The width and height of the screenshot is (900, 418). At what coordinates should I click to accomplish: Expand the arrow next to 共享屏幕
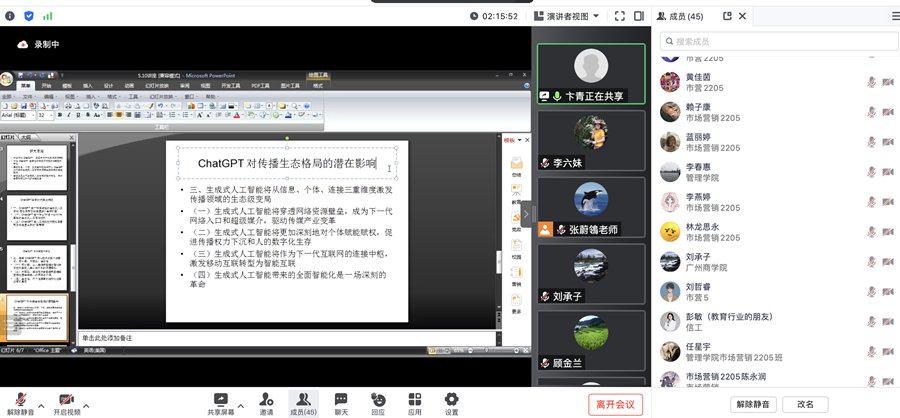point(242,406)
